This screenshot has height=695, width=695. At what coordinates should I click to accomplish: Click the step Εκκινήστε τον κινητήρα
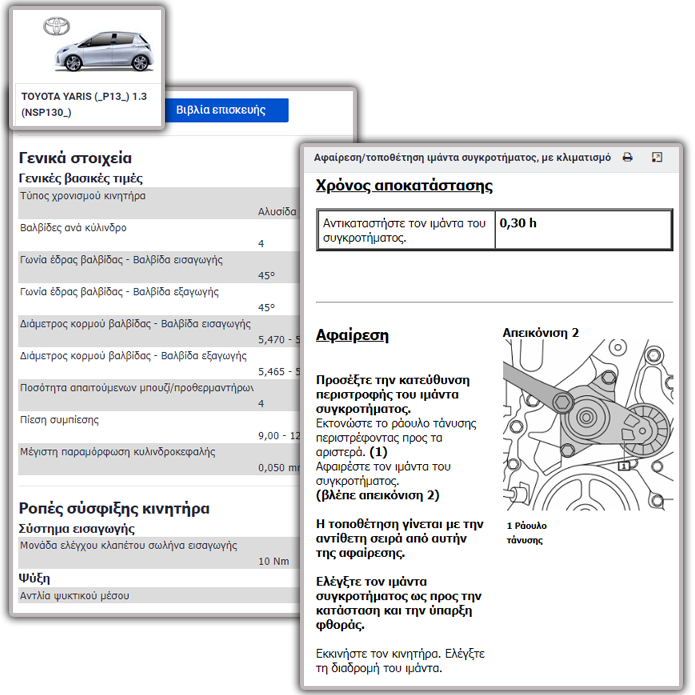click(x=400, y=660)
